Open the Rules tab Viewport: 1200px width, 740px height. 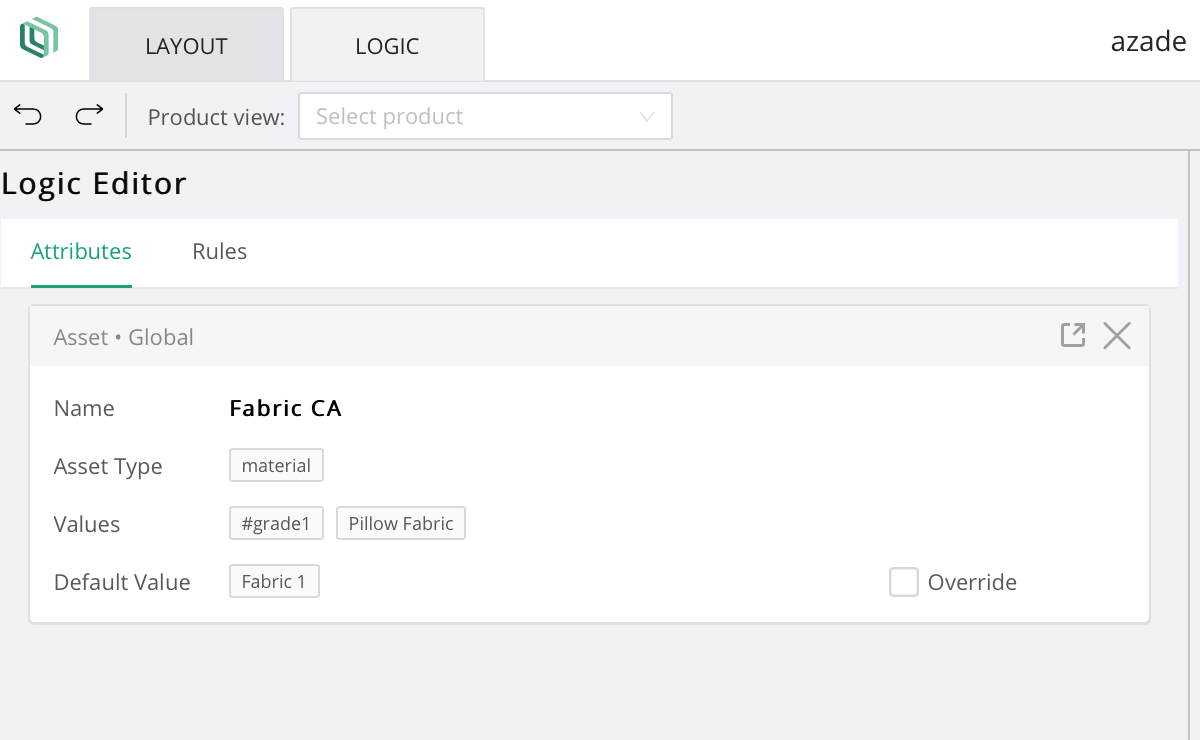pos(219,251)
